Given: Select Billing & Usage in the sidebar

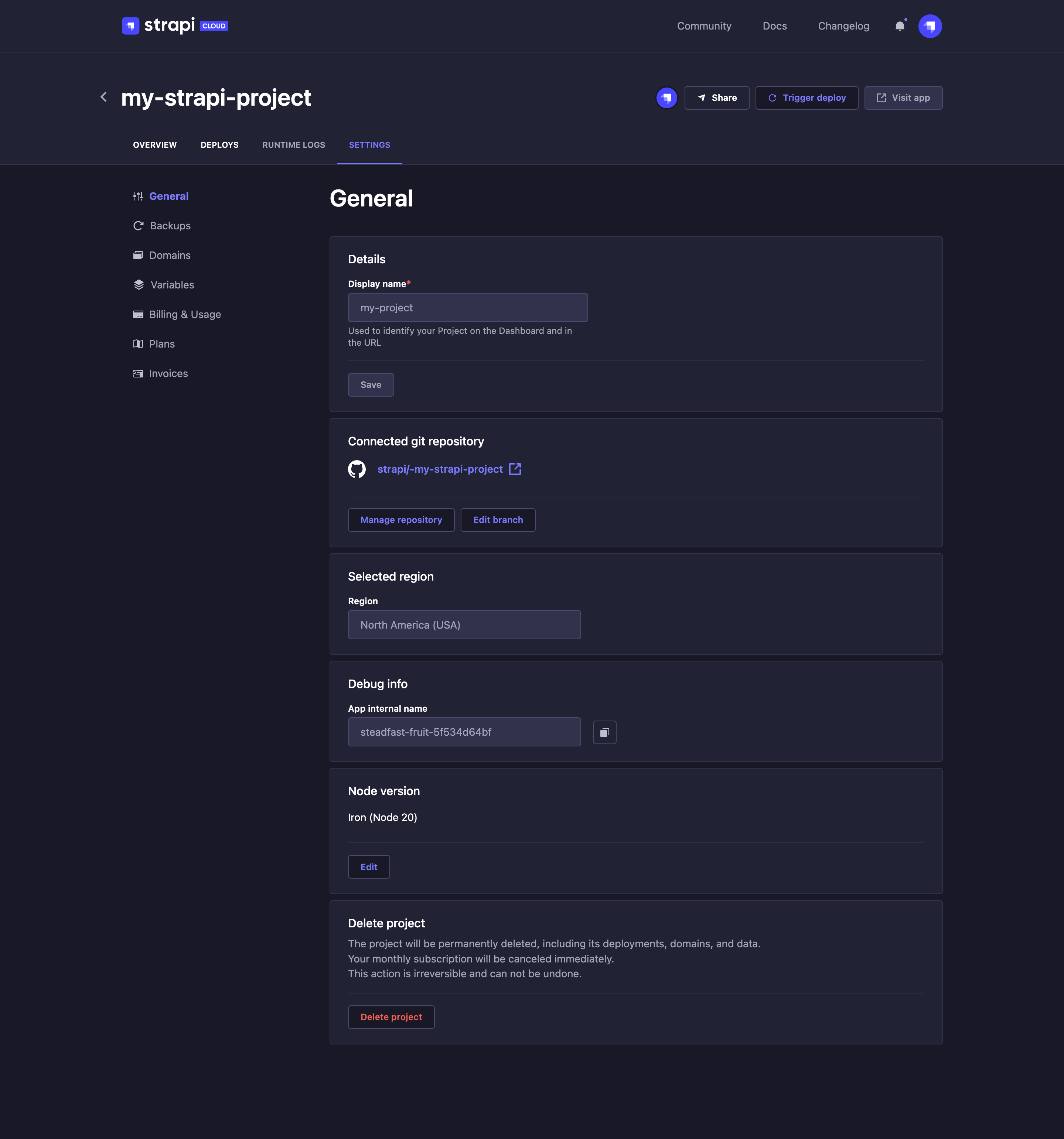Looking at the screenshot, I should pyautogui.click(x=185, y=314).
